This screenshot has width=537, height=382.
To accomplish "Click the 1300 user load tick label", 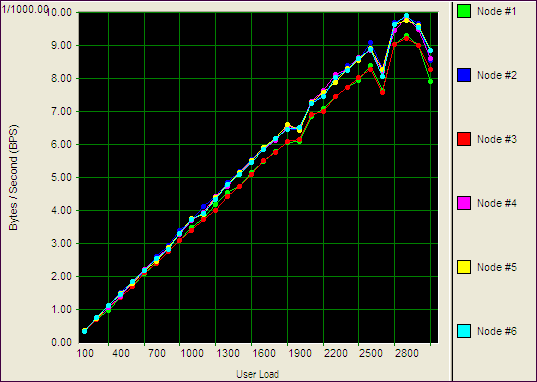I will [228, 353].
